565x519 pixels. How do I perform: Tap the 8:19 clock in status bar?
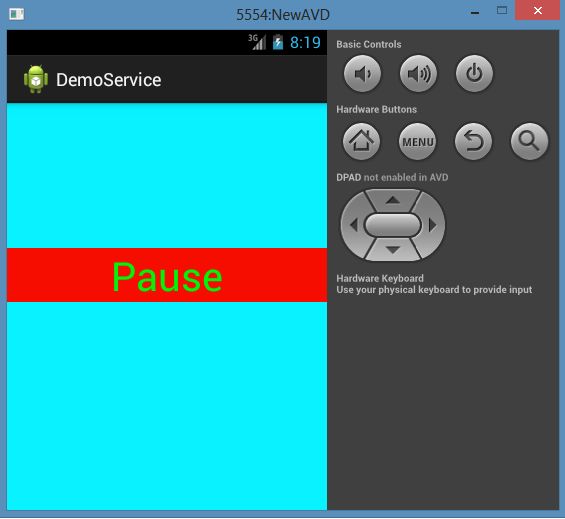305,43
